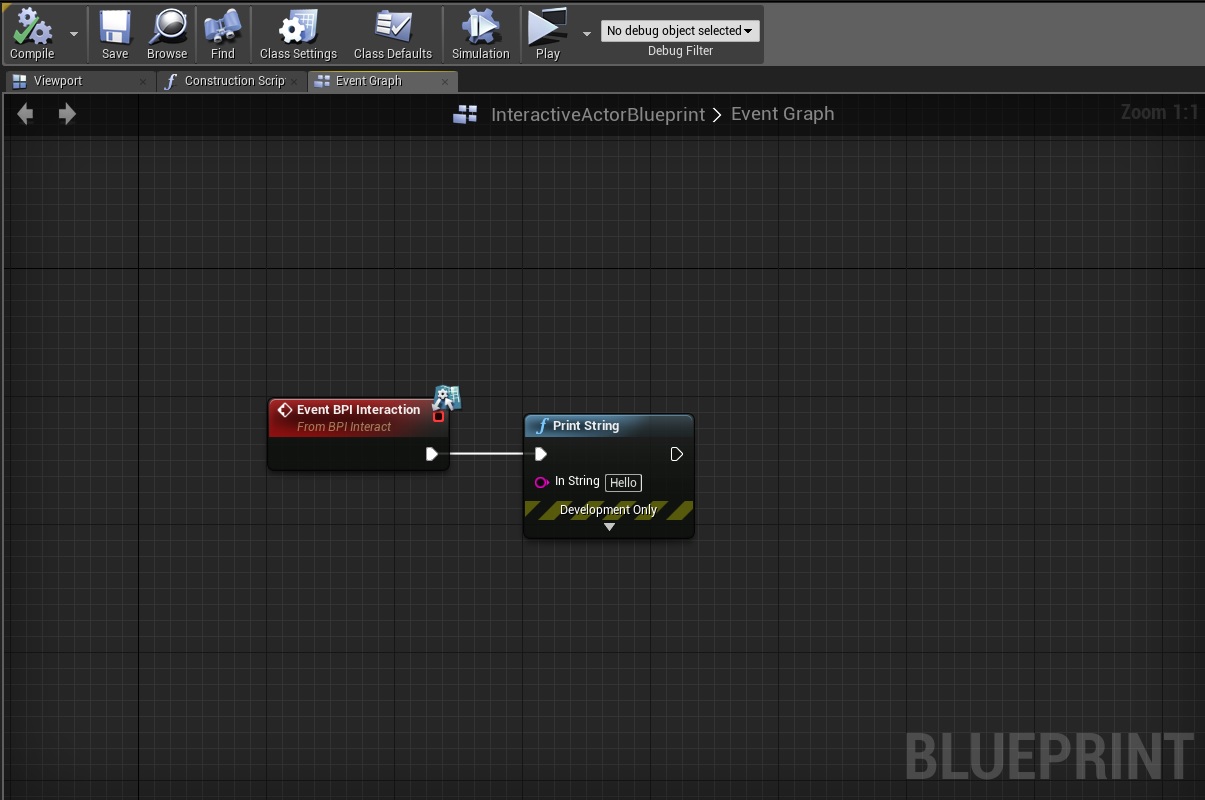Expand the Compile options dropdown arrow
1205x800 pixels.
[74, 33]
